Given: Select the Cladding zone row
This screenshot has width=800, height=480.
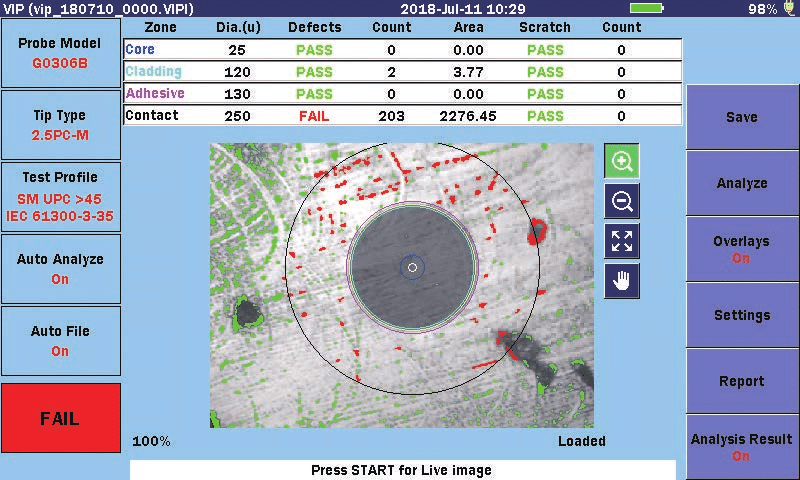Looking at the screenshot, I should [402, 71].
